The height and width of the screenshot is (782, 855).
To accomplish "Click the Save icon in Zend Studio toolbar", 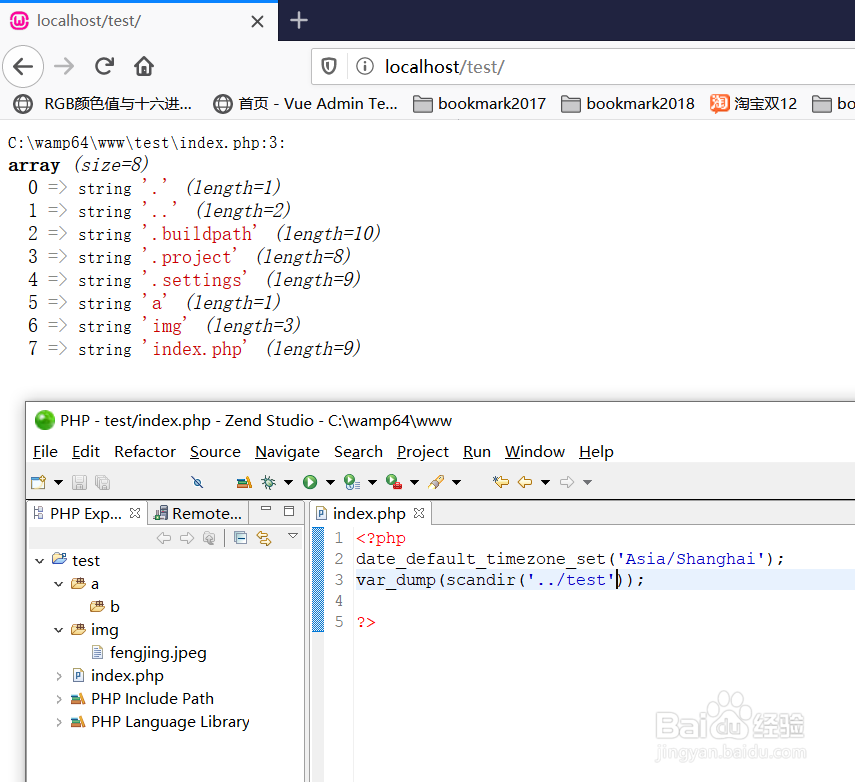I will click(80, 482).
